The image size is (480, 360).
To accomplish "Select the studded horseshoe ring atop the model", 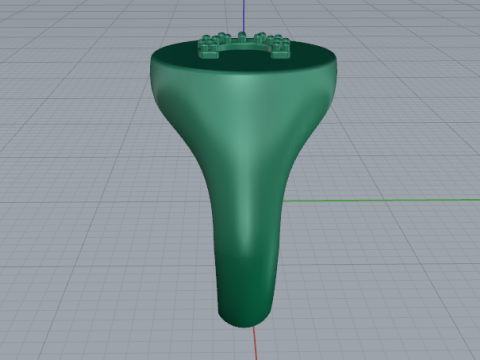I will (244, 45).
